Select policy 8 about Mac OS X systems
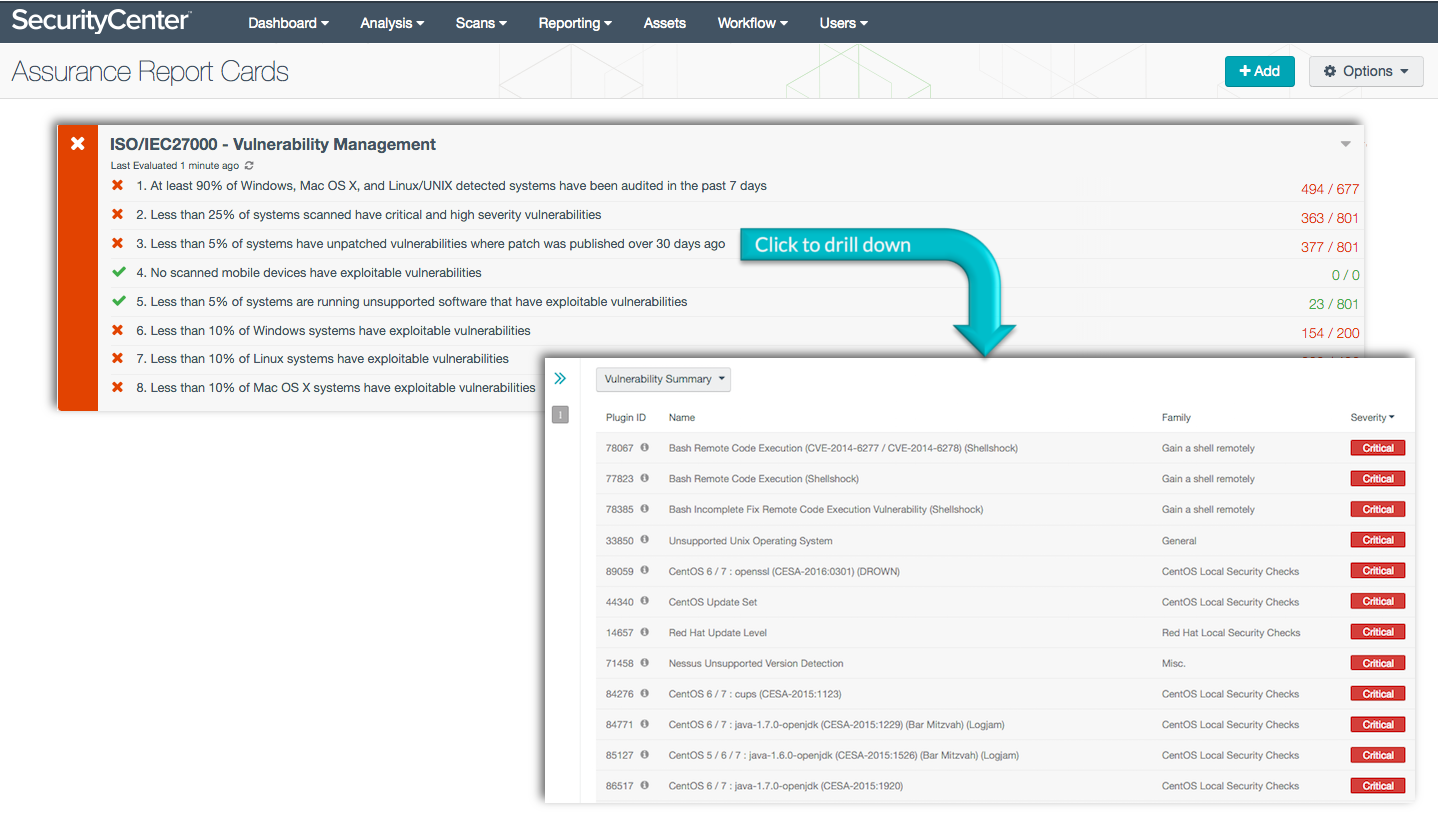Screen dimensions: 1440x820 (336, 387)
